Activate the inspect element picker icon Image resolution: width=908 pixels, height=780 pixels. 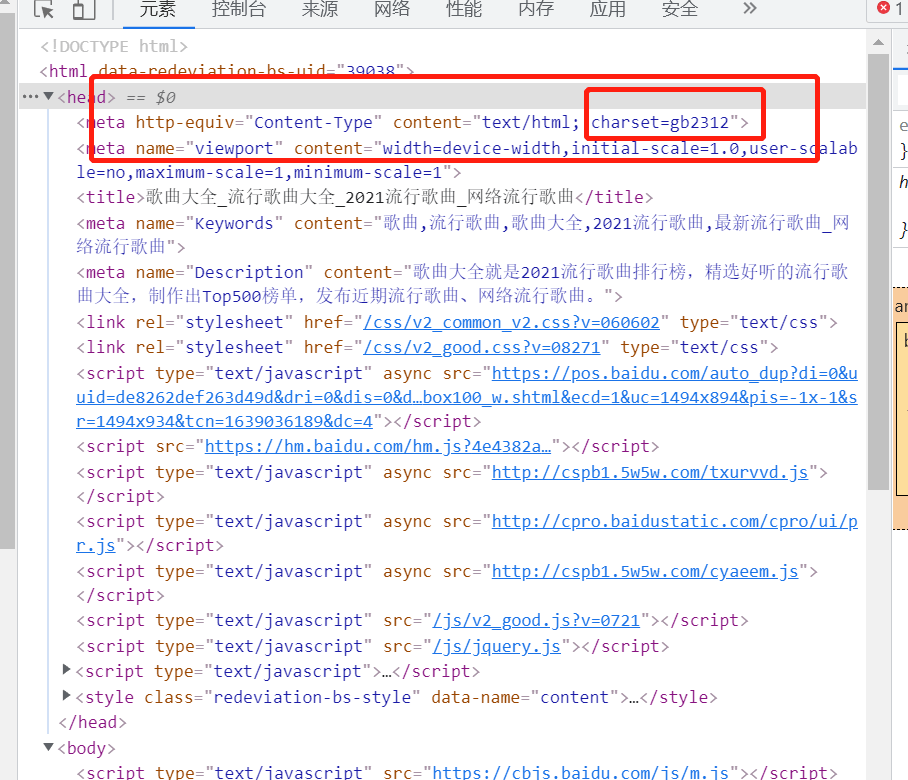click(x=44, y=9)
